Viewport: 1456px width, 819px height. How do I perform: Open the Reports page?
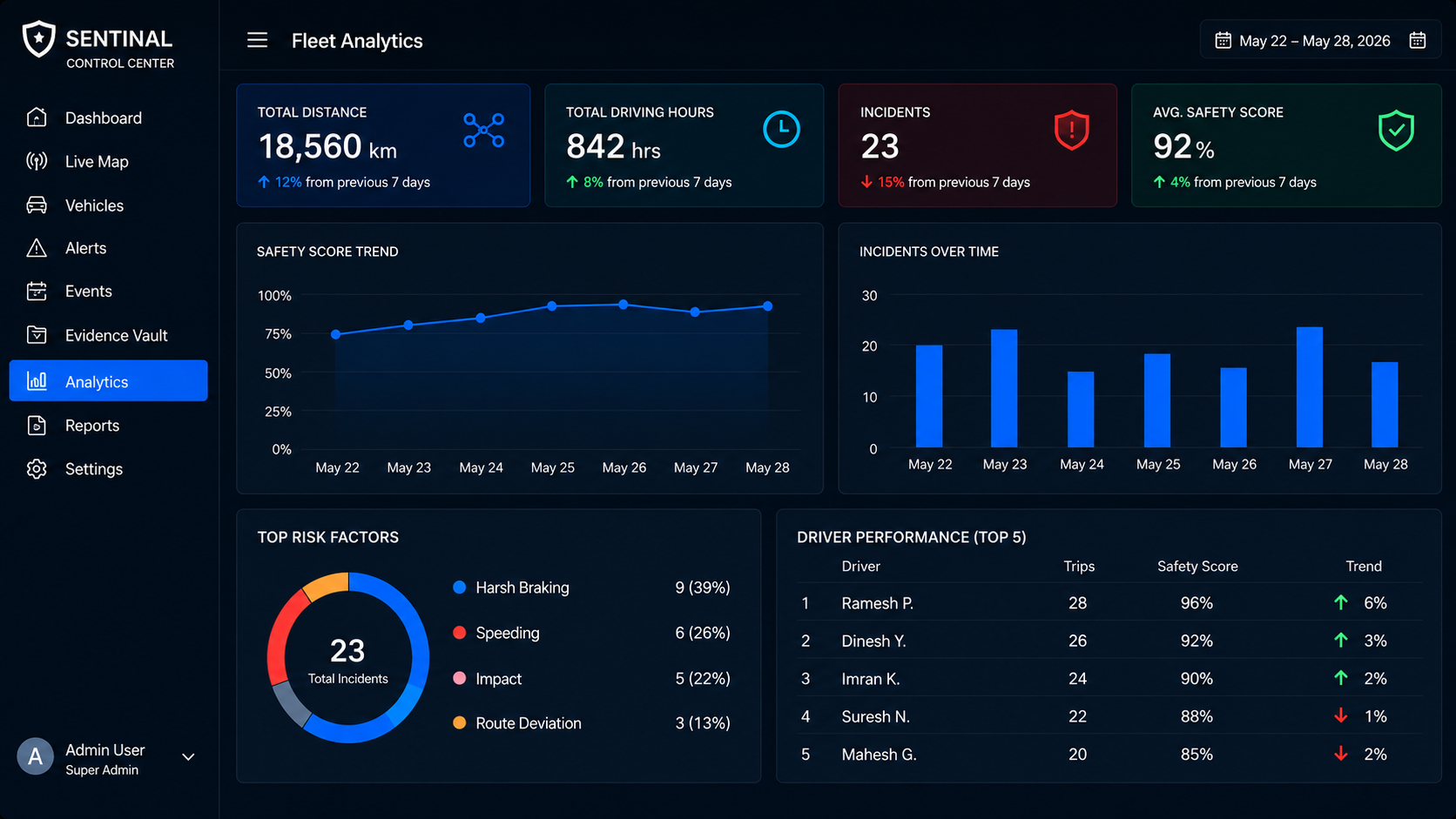pos(109,426)
